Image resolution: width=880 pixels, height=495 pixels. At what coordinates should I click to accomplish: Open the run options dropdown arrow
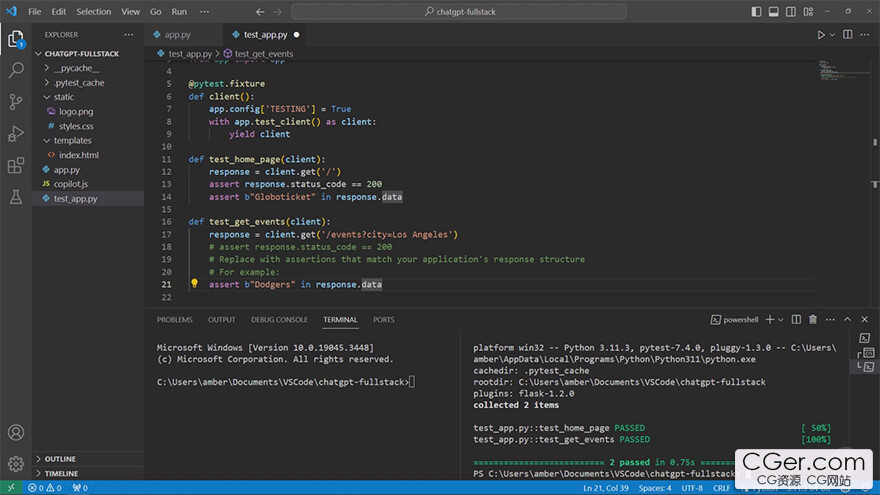(x=832, y=35)
